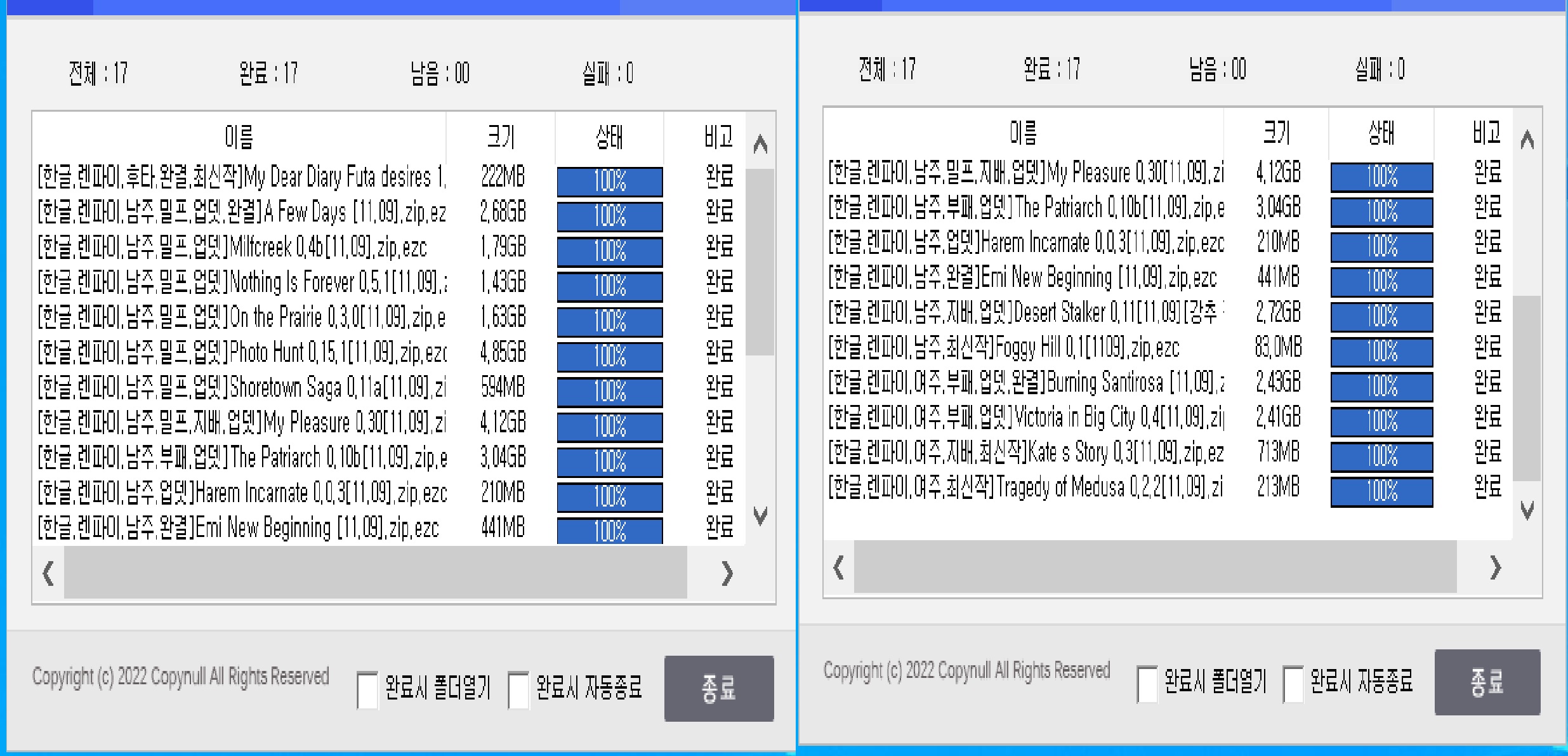The image size is (1568, 756).
Task: Click scroll-right arrow in right window
Action: pyautogui.click(x=1495, y=567)
